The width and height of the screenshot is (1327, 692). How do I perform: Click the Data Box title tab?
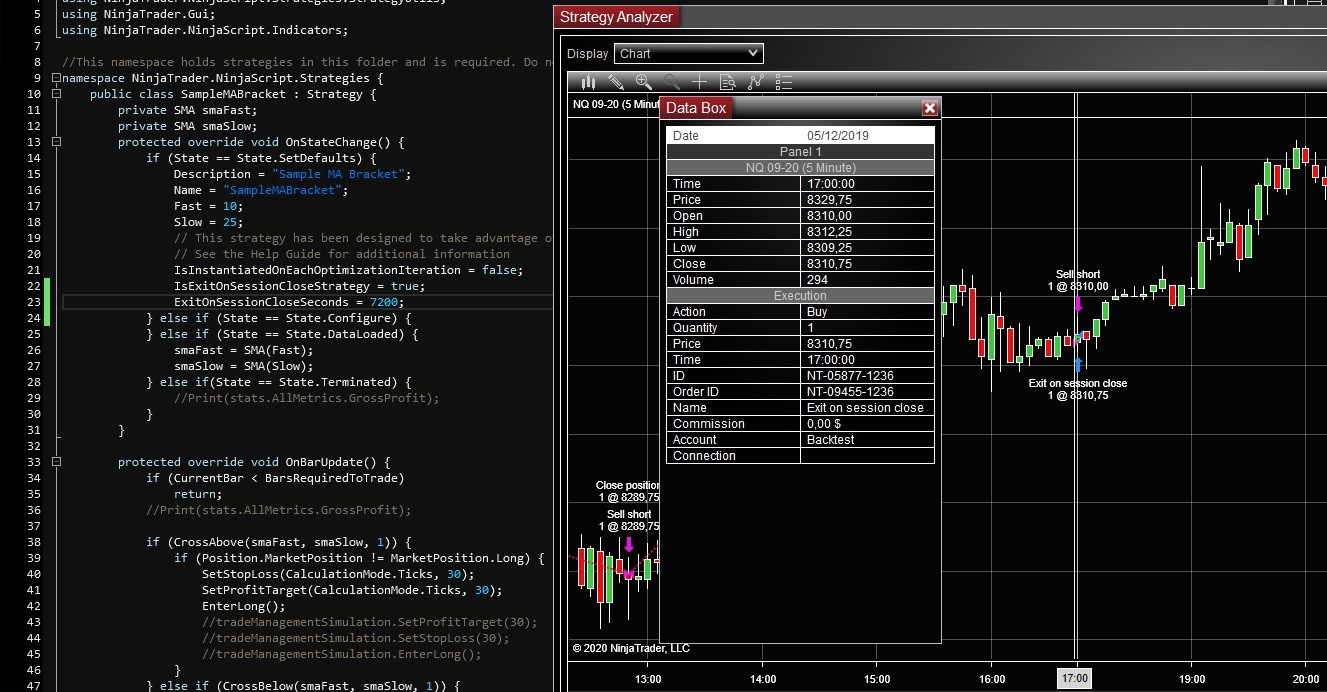[x=696, y=108]
